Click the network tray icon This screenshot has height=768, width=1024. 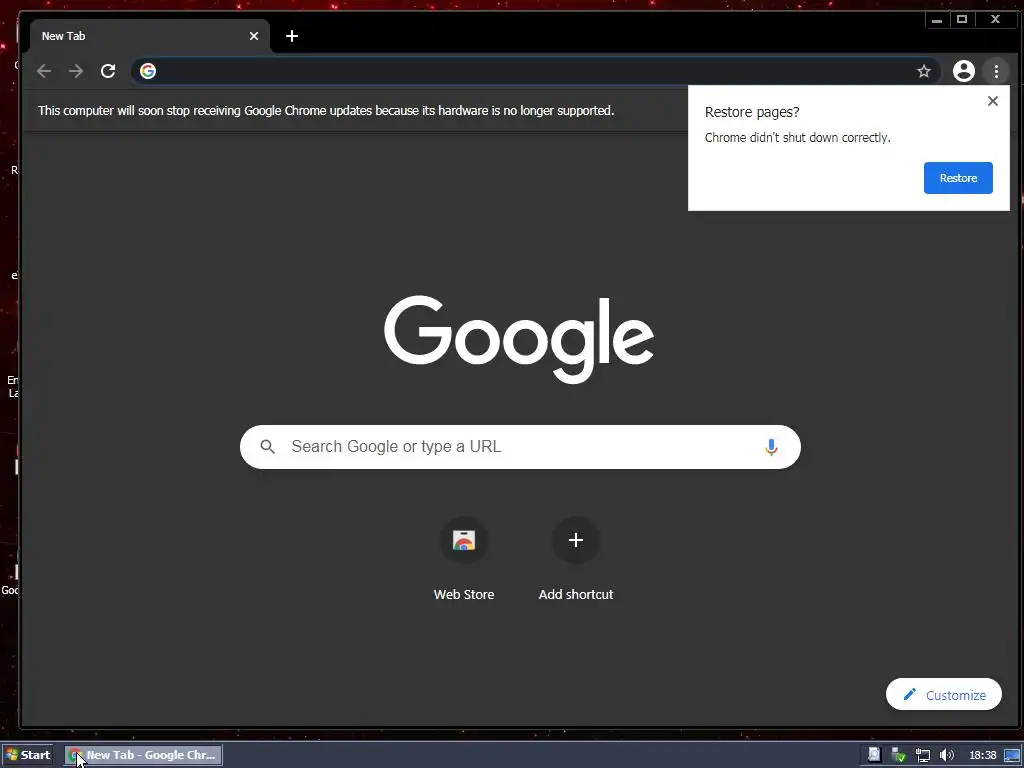[x=922, y=755]
